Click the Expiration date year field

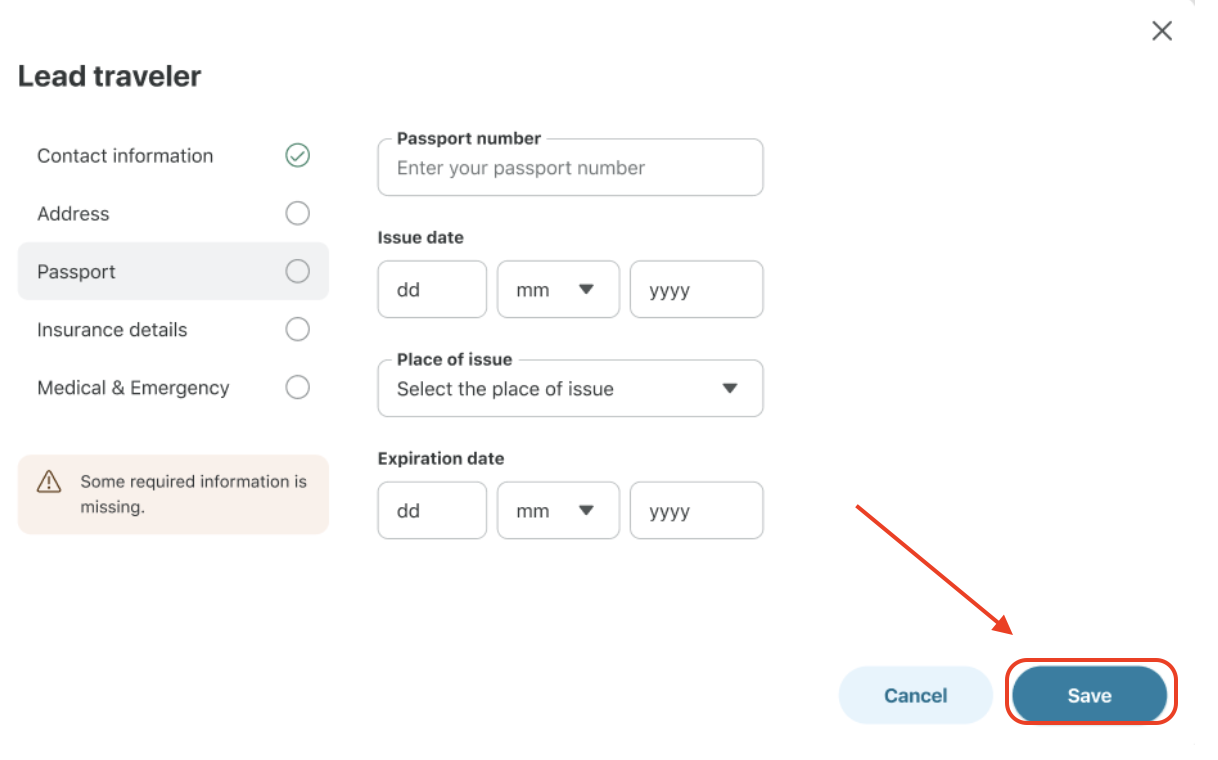pyautogui.click(x=696, y=511)
